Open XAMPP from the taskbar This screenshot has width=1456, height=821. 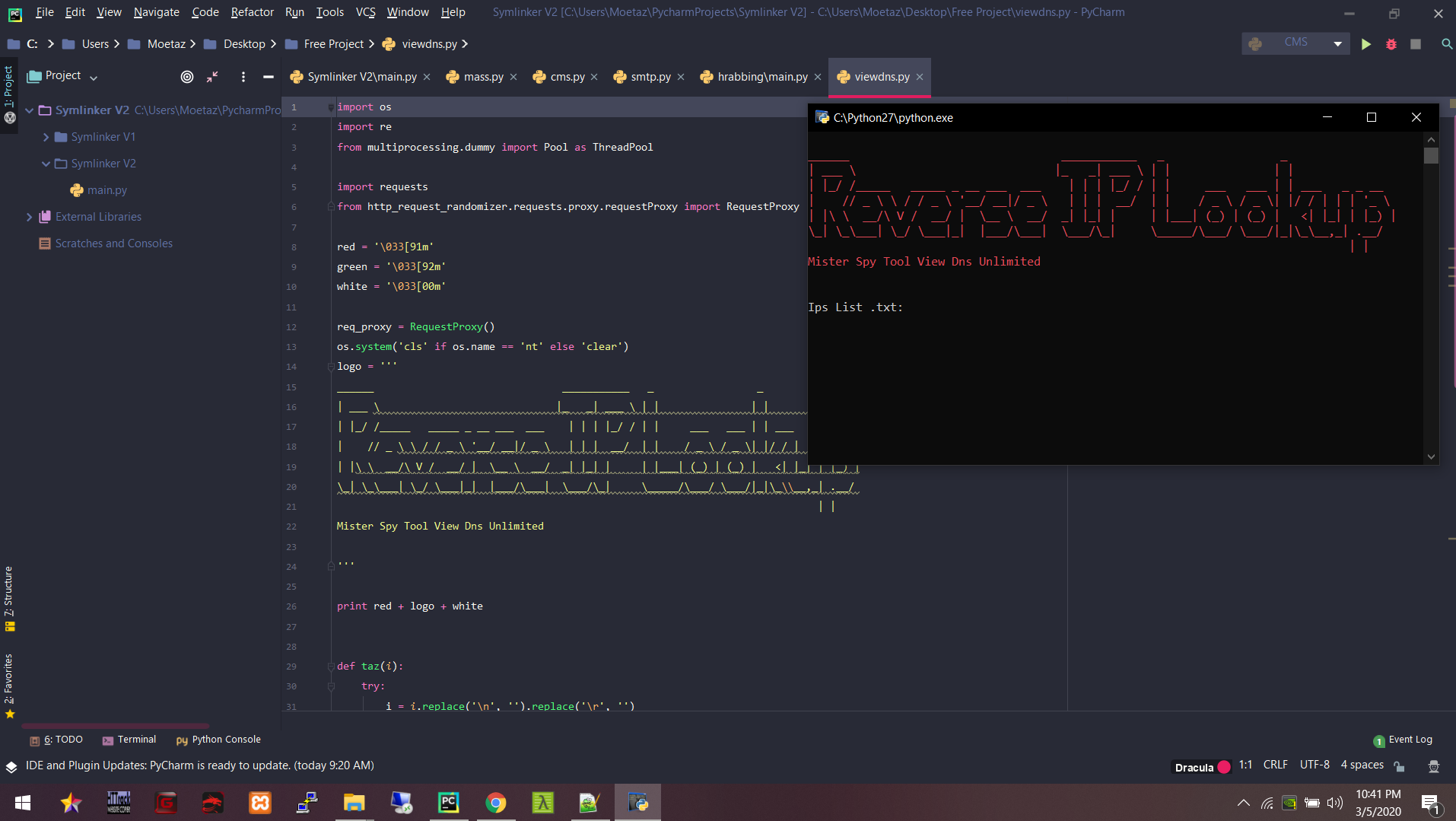point(260,803)
